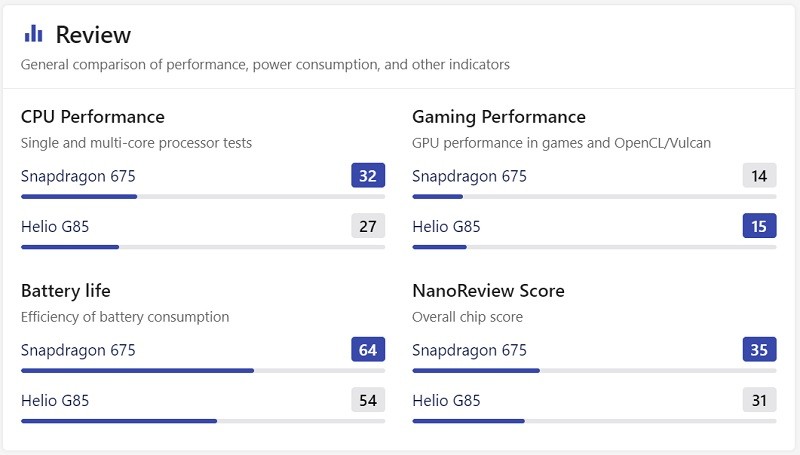This screenshot has width=800, height=455.
Task: Click the CPU Performance section title
Action: pyautogui.click(x=93, y=117)
